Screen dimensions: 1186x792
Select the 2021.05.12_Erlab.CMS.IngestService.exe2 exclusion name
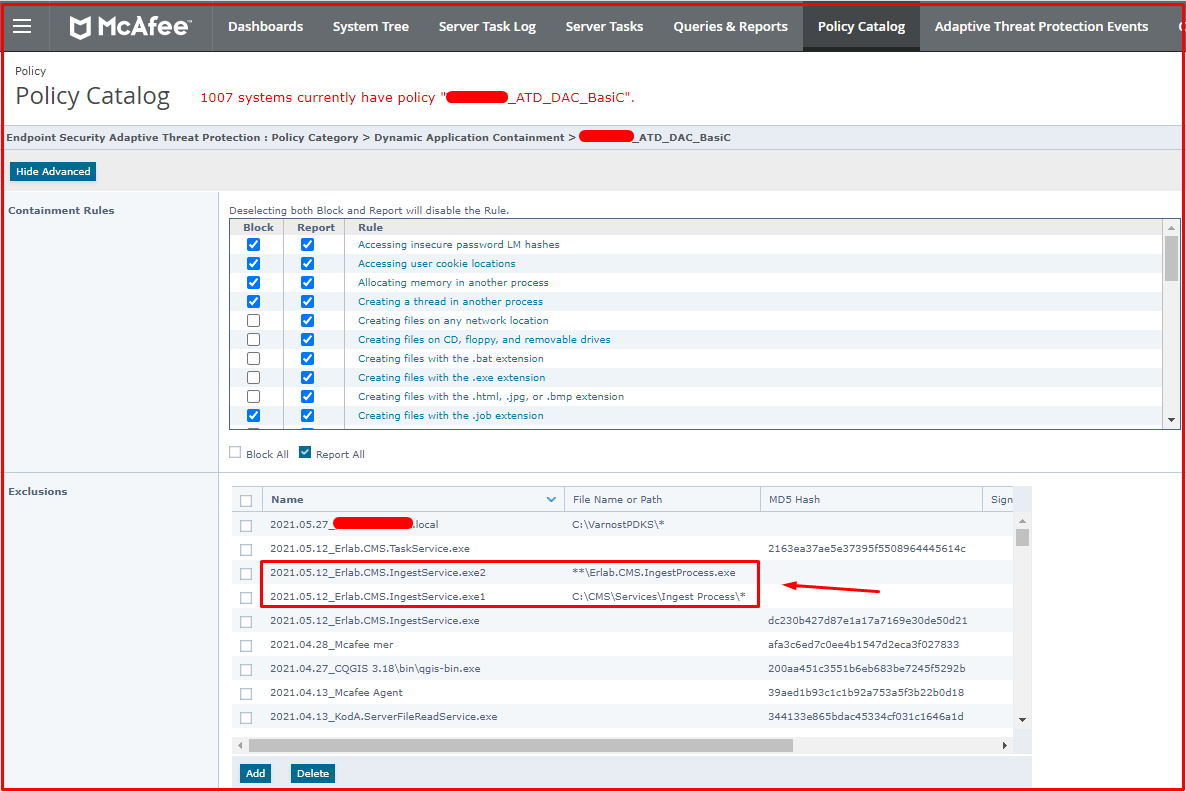pyautogui.click(x=377, y=573)
